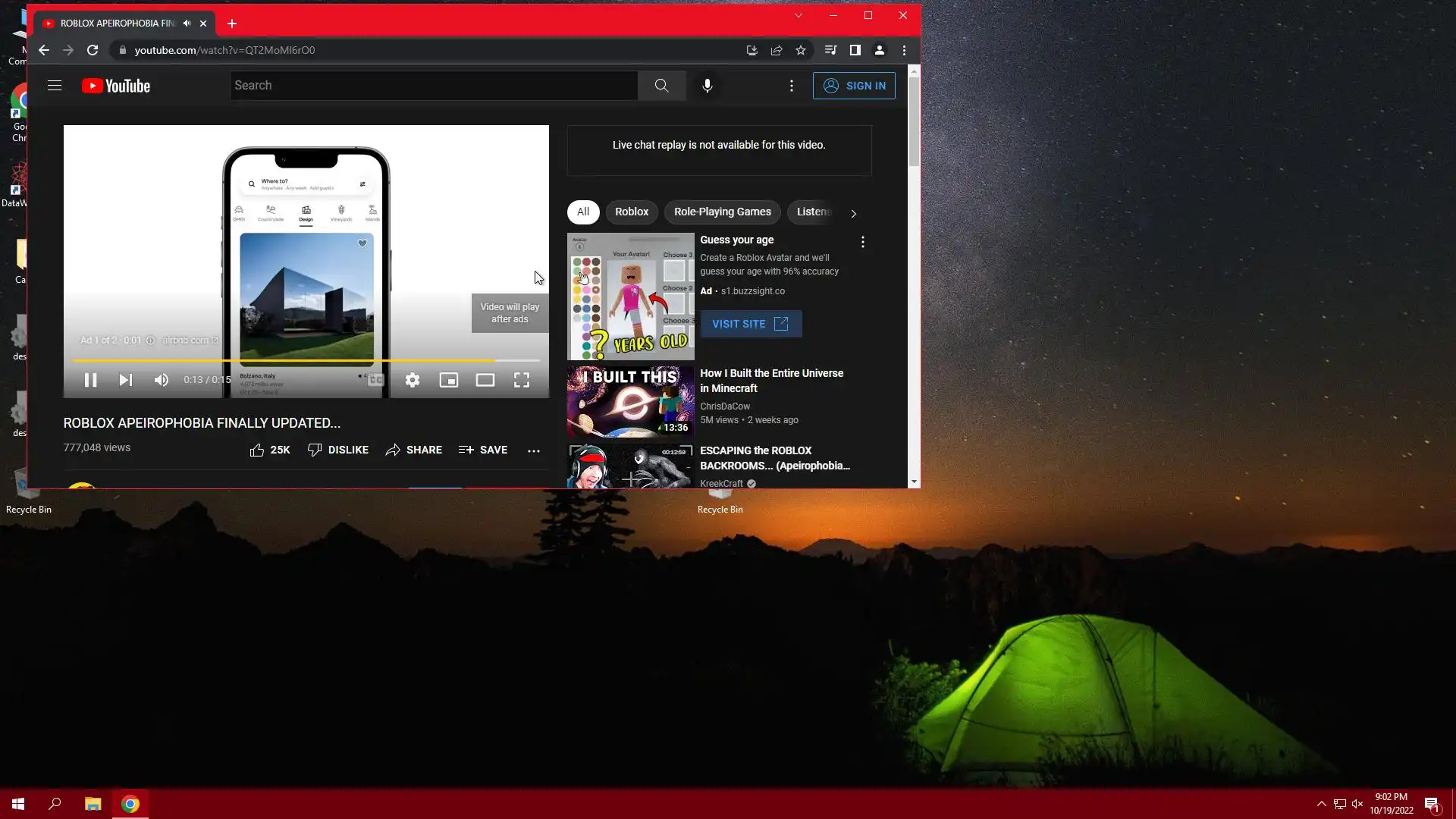Viewport: 1456px width, 819px height.
Task: Toggle closed captions
Action: click(376, 380)
